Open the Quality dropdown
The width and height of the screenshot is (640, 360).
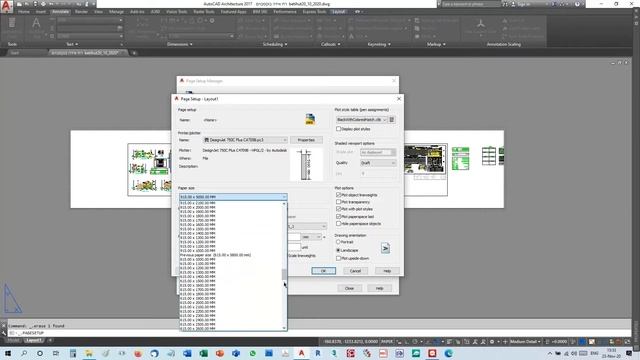[x=378, y=163]
